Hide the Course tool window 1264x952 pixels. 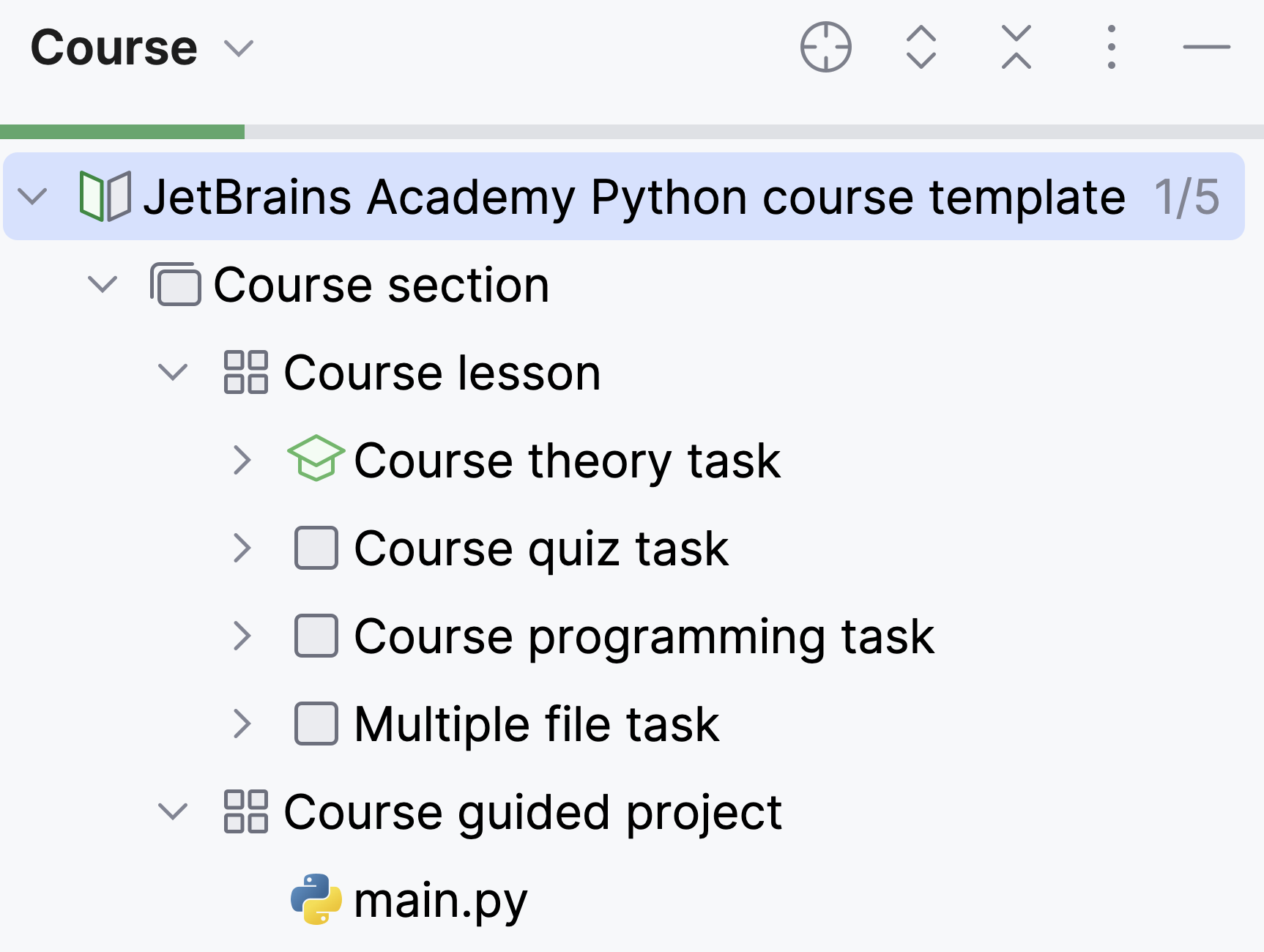[x=1206, y=47]
